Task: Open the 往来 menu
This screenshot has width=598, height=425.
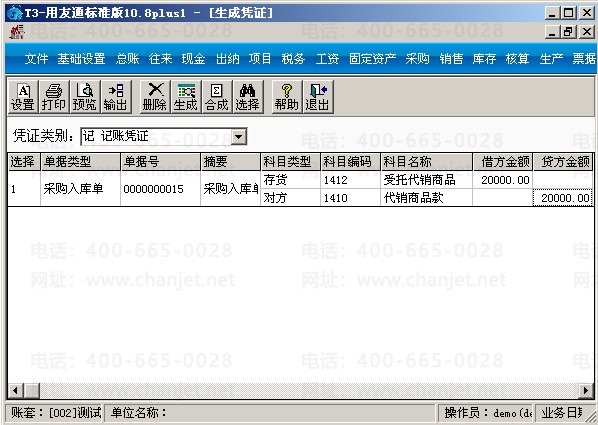Action: [161, 59]
